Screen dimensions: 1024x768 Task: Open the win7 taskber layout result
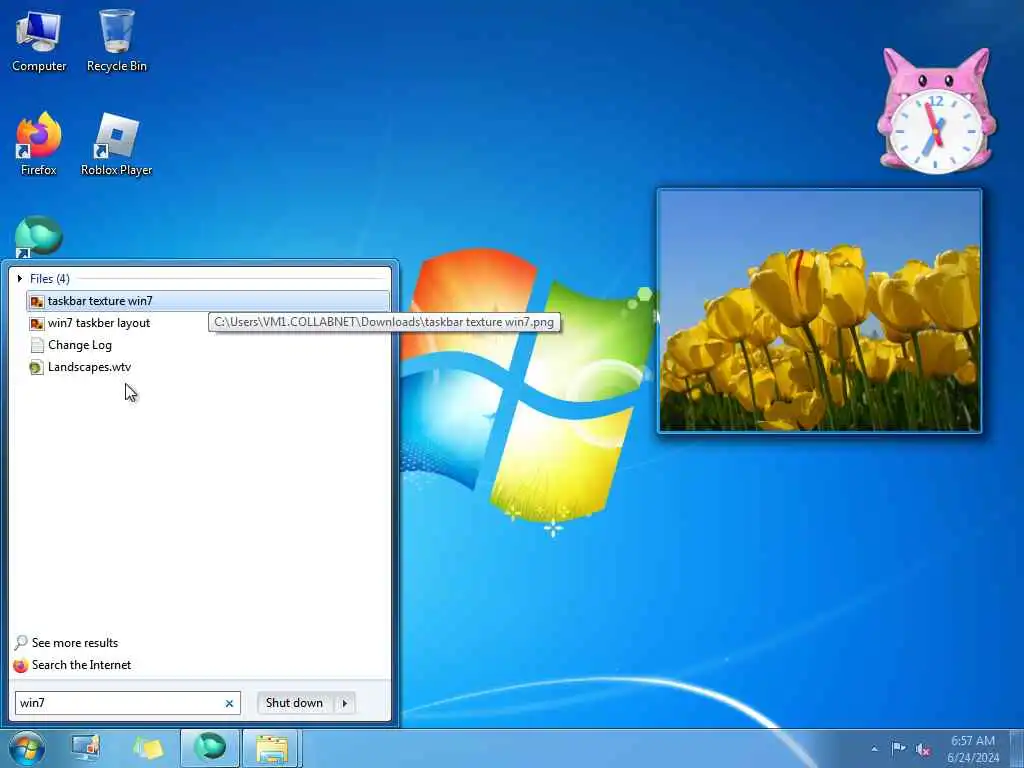point(208,323)
